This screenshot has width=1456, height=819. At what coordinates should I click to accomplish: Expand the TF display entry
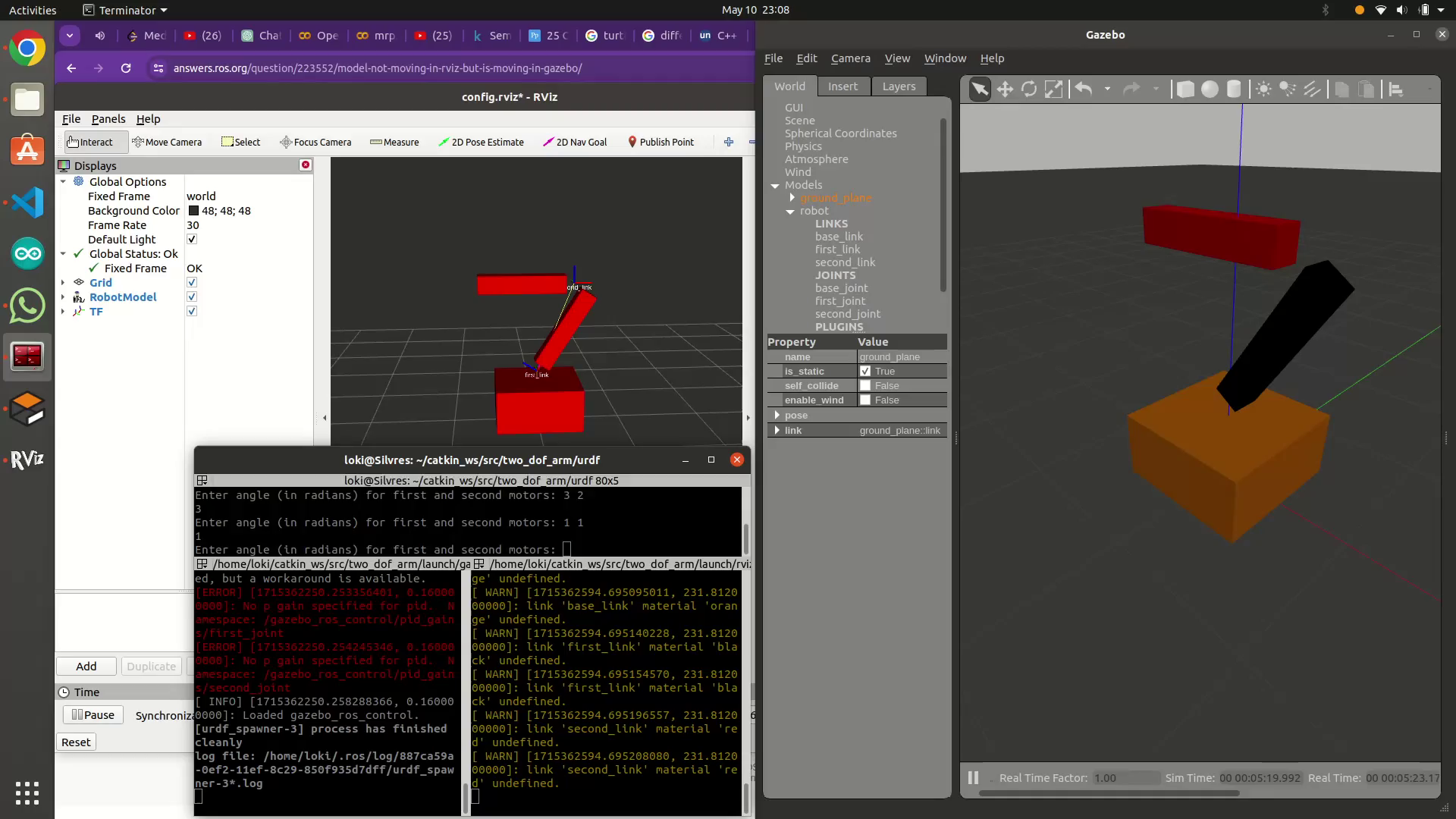point(63,311)
